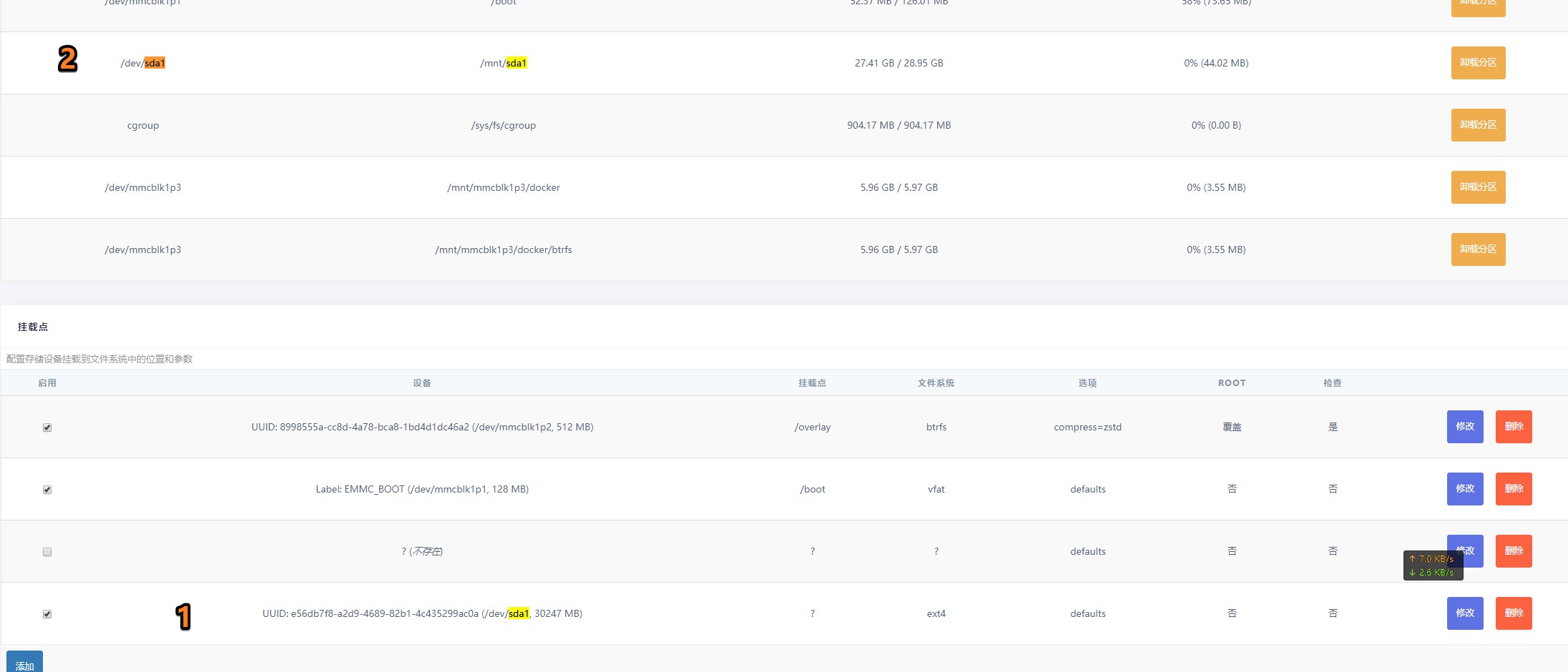Click the network speed overlay widget

(x=1433, y=565)
